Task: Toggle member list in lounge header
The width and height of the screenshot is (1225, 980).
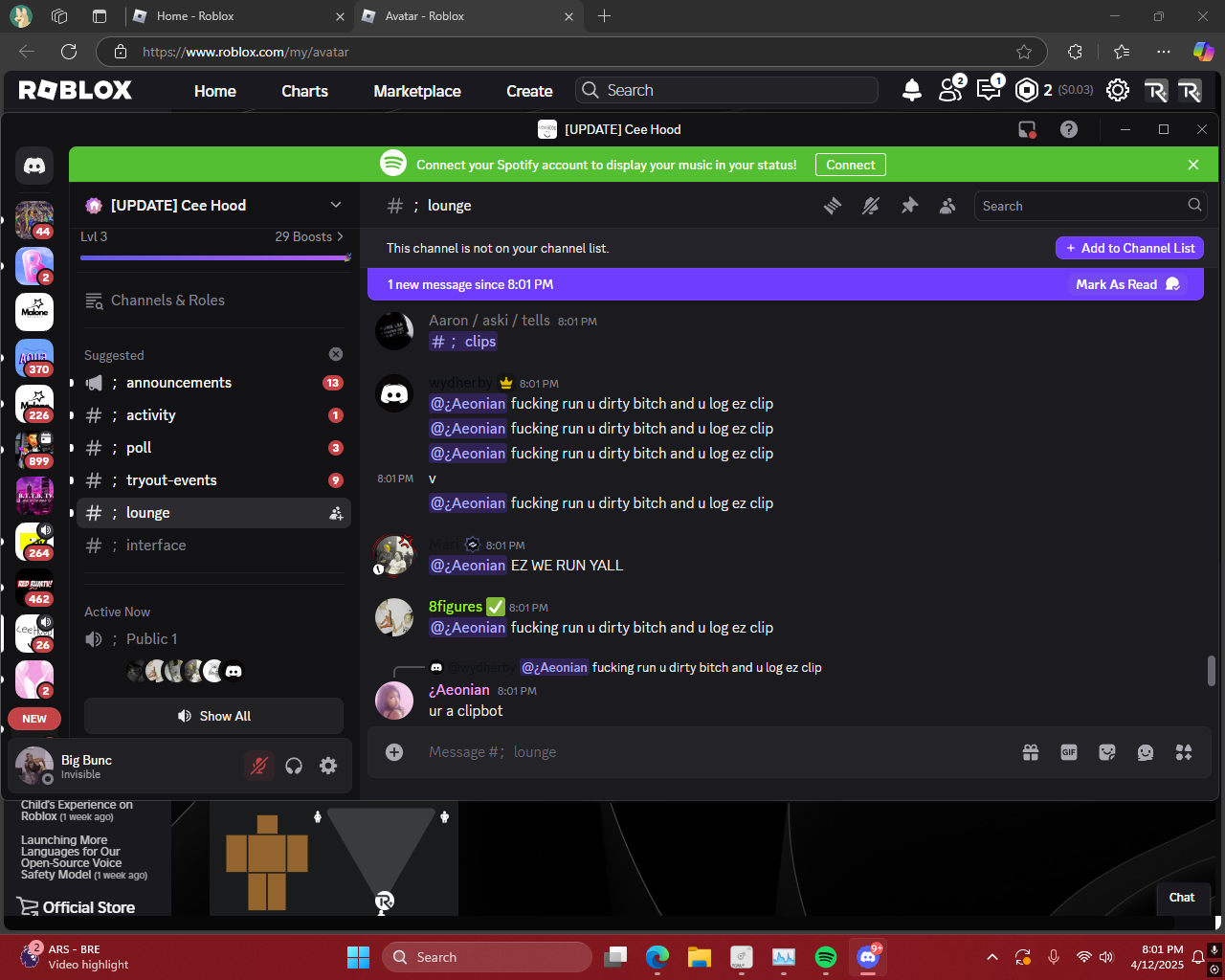Action: pos(947,206)
